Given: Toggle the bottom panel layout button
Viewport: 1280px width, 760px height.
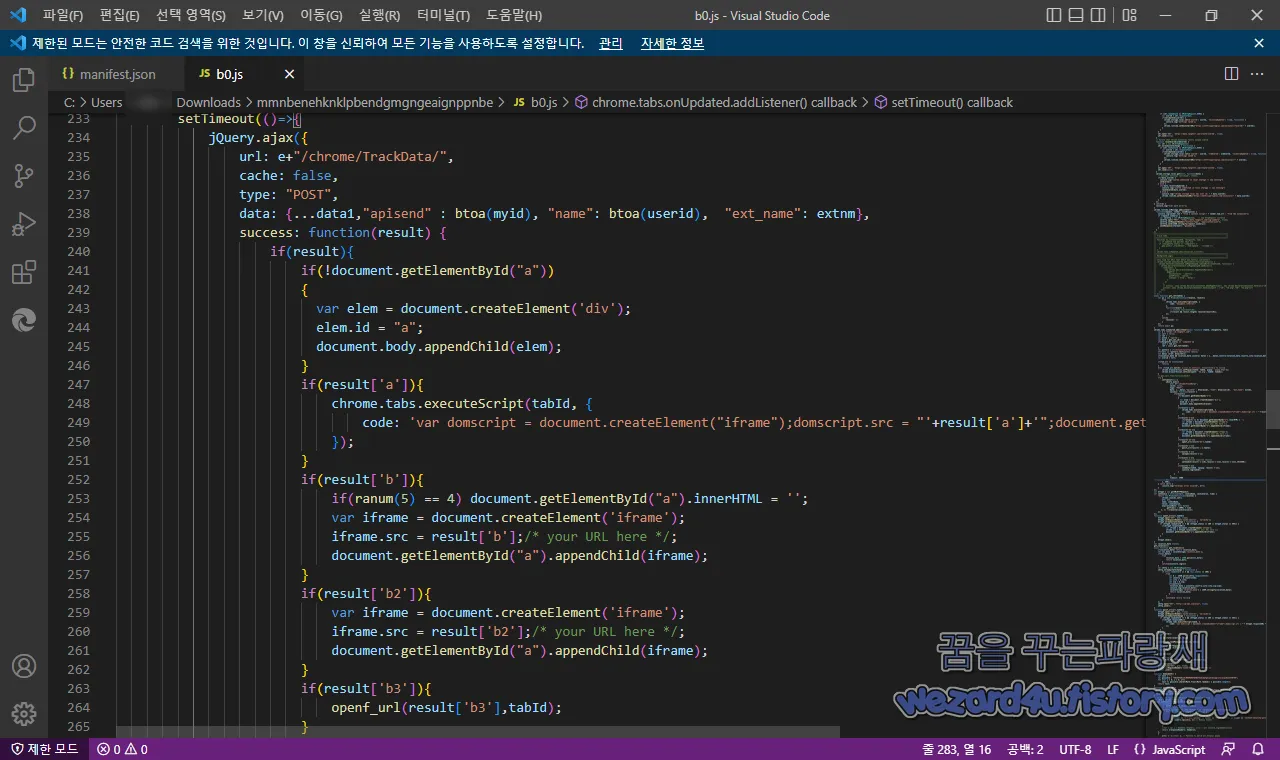Looking at the screenshot, I should (x=1077, y=15).
